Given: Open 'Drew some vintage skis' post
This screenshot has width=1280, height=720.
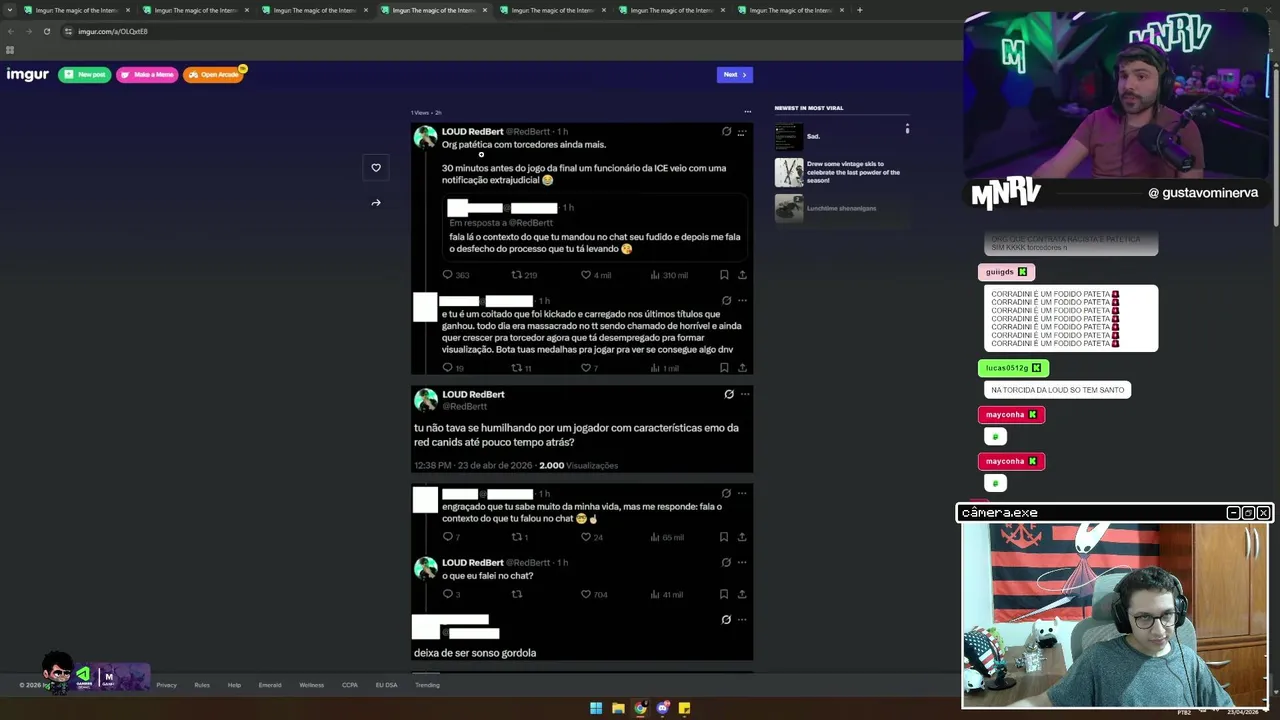Looking at the screenshot, I should 840,172.
